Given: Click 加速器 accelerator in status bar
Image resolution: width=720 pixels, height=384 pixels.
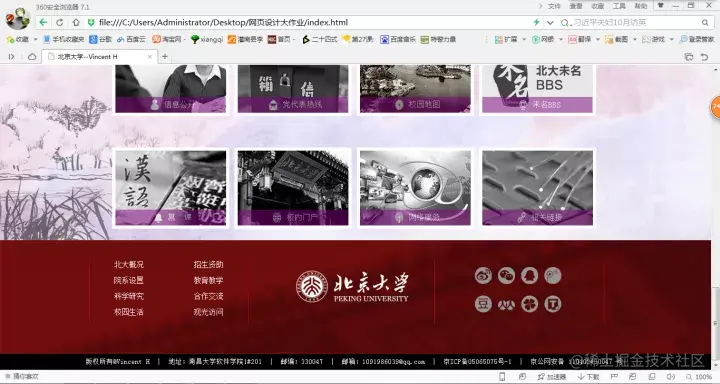Looking at the screenshot, I should tap(552, 377).
